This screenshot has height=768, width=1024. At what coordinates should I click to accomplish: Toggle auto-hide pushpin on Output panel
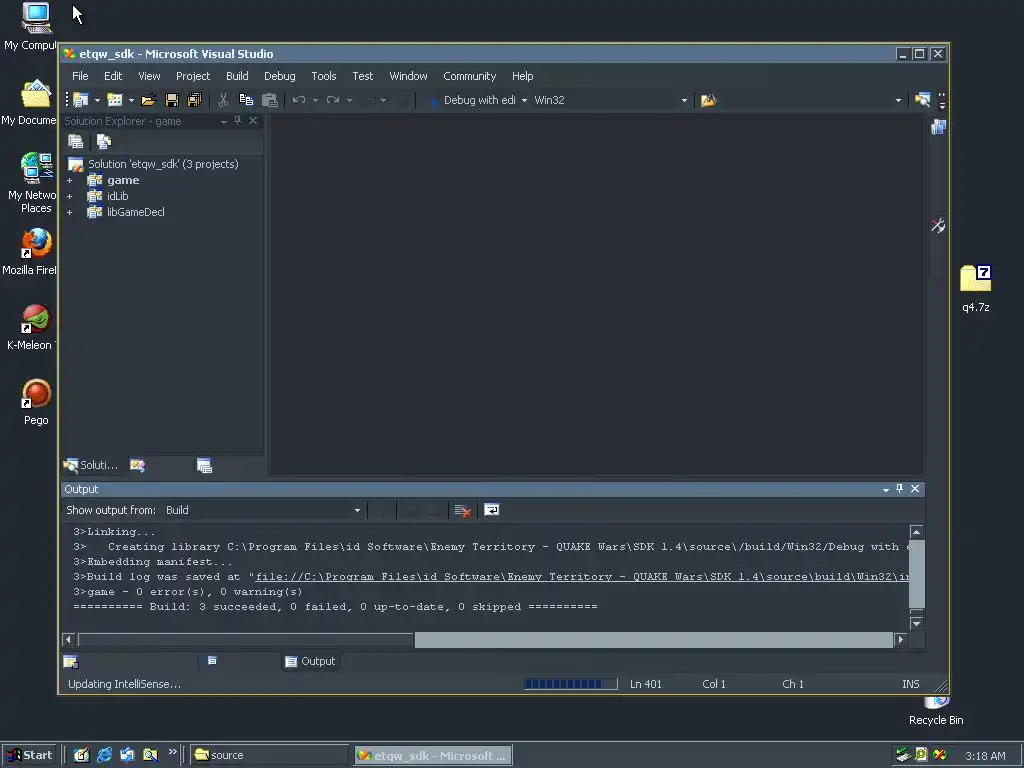pyautogui.click(x=900, y=488)
